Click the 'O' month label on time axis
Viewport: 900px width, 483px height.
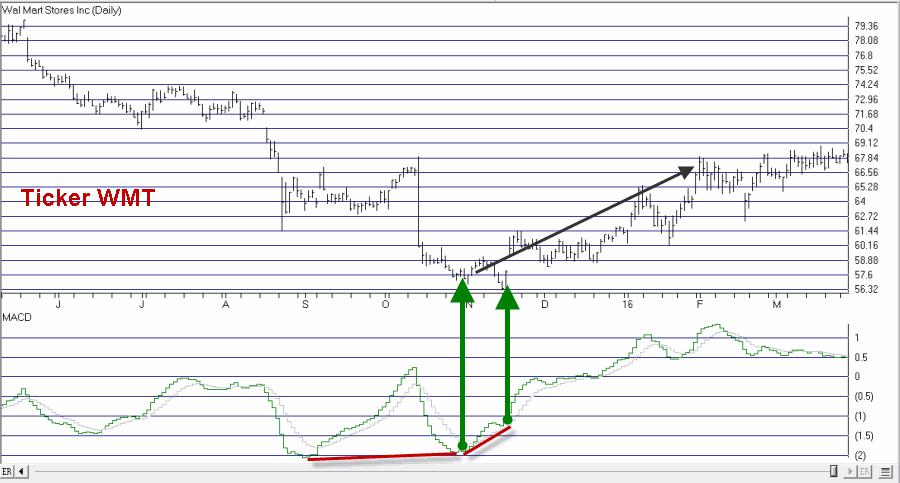pos(386,304)
